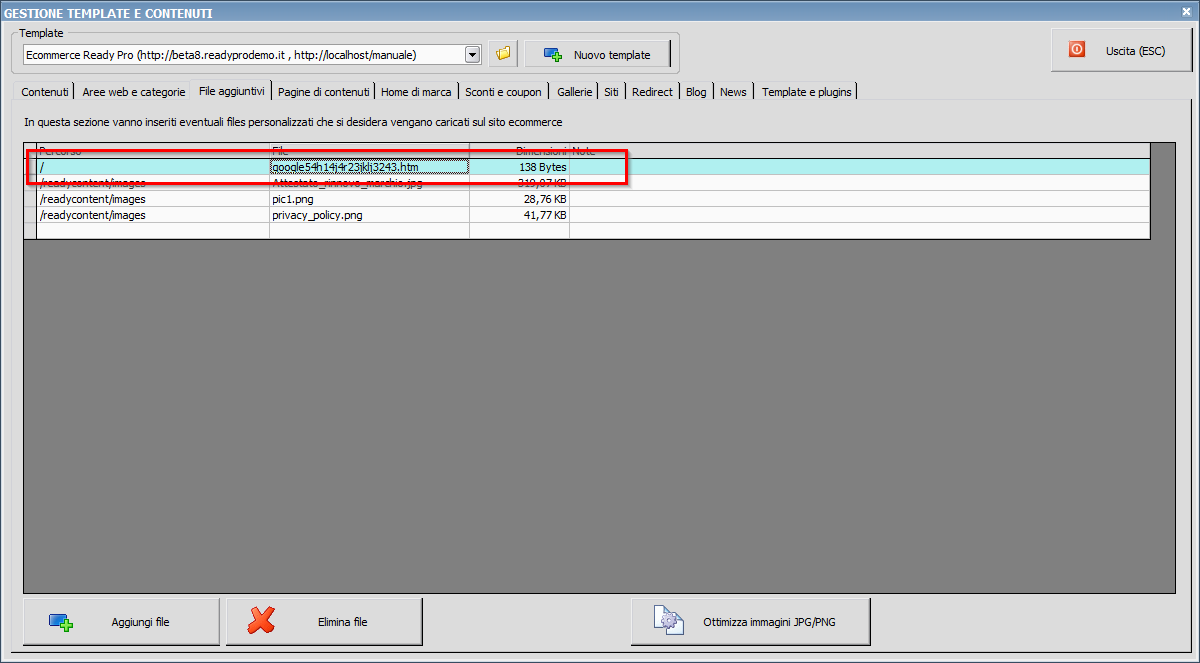The height and width of the screenshot is (663, 1200).
Task: Expand the Template combo box dropdown arrow
Action: [472, 54]
